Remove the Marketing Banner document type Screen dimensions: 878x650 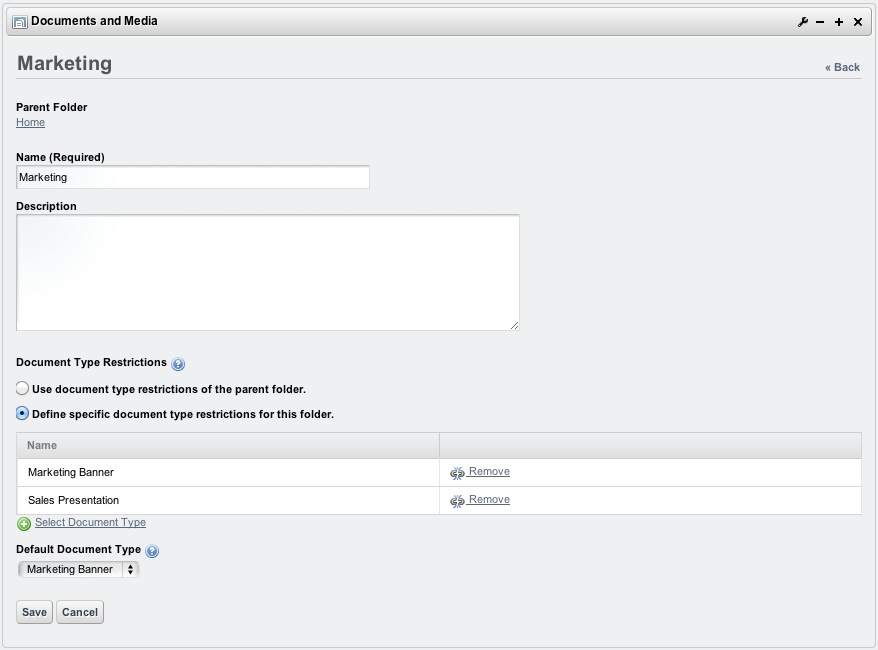pyautogui.click(x=489, y=471)
